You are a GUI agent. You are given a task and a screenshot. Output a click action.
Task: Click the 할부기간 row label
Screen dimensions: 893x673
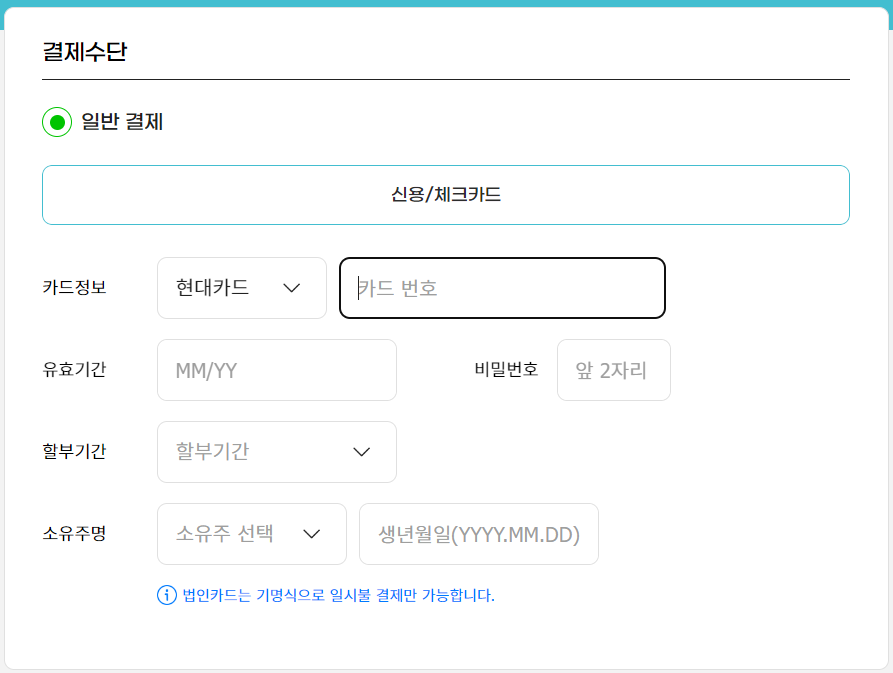click(74, 452)
